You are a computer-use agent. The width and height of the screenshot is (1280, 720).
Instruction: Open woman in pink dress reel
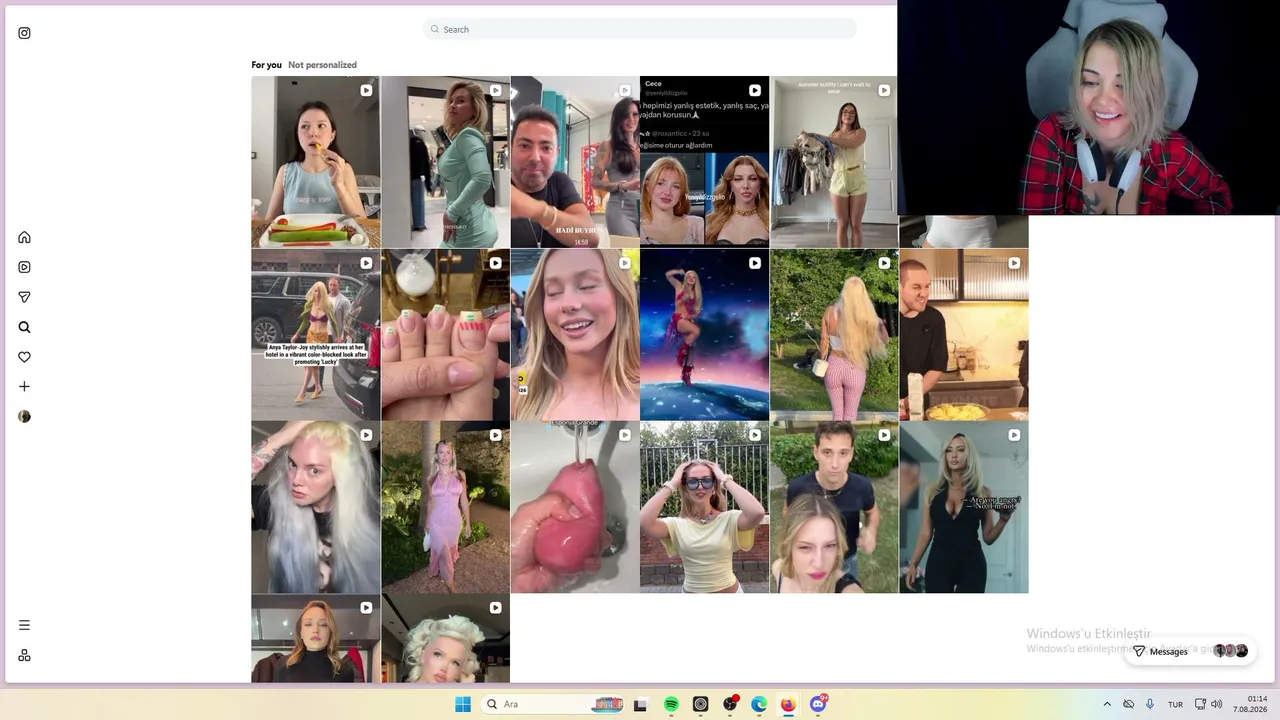point(445,507)
